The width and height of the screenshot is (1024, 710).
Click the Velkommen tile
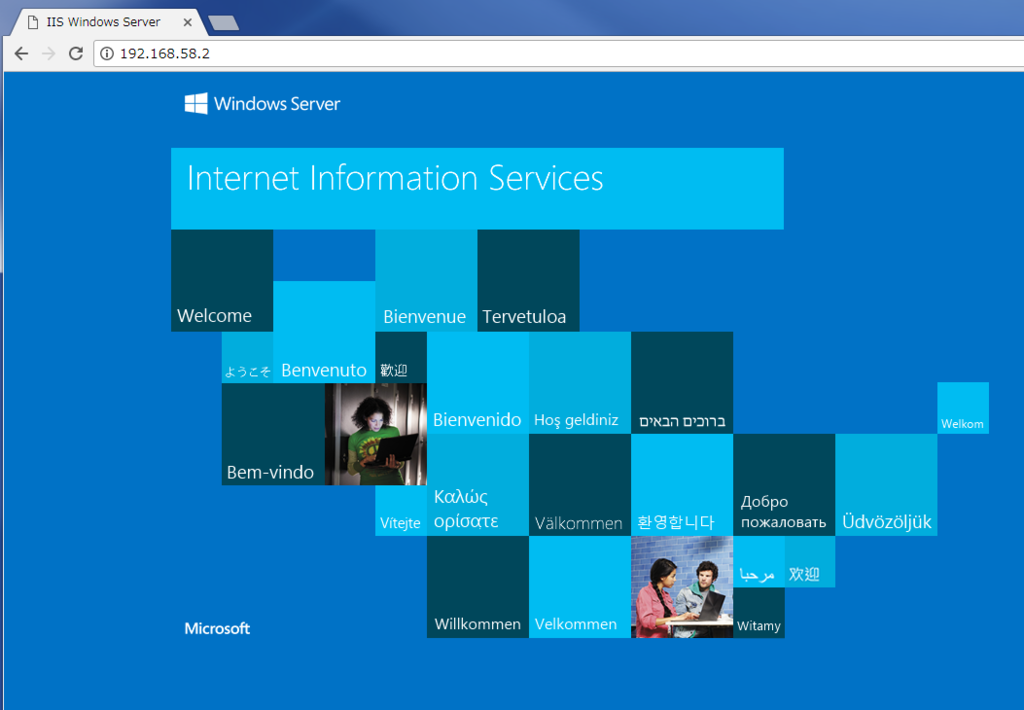[580, 587]
